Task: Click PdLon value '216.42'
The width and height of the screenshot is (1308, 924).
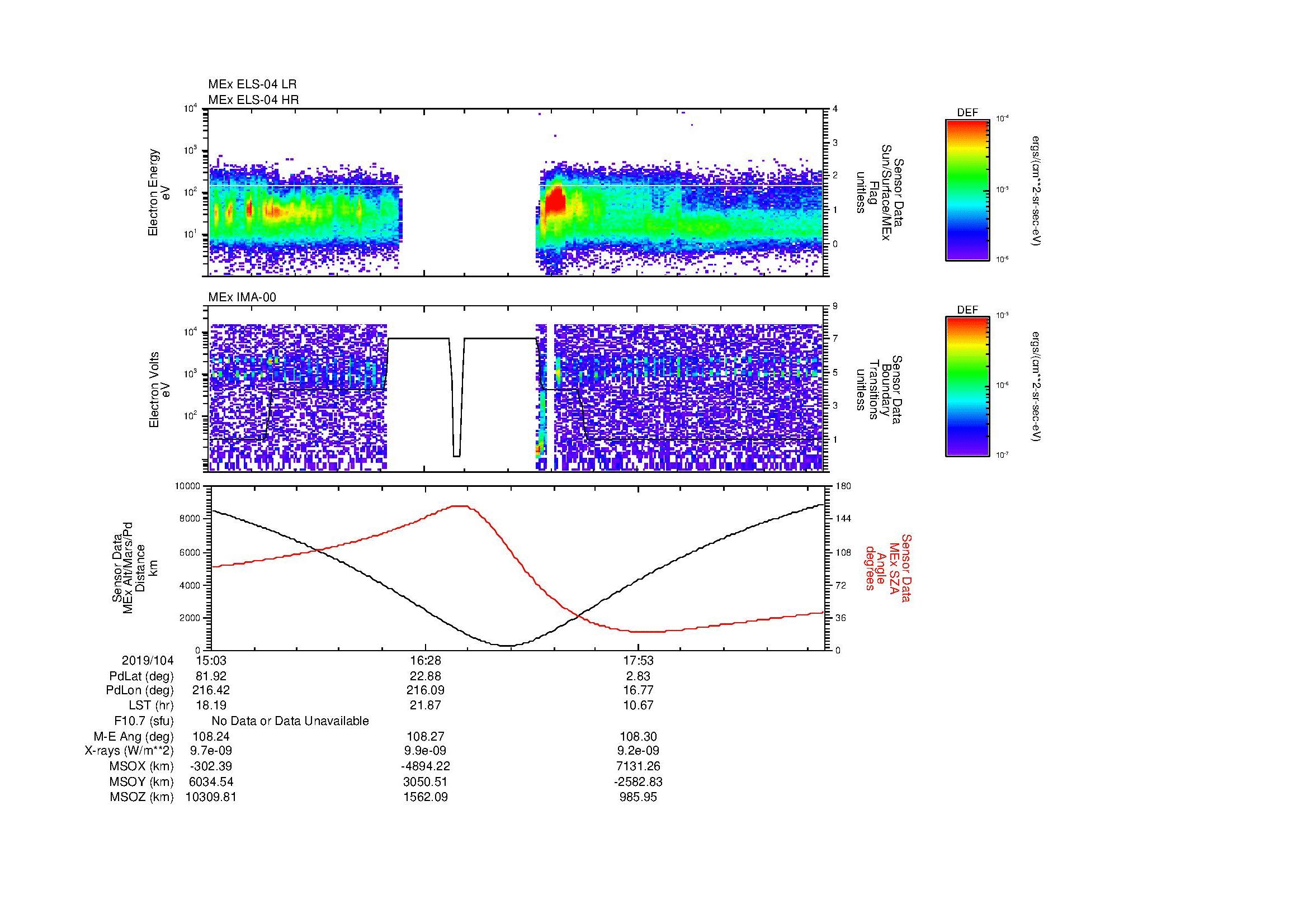Action: tap(211, 690)
